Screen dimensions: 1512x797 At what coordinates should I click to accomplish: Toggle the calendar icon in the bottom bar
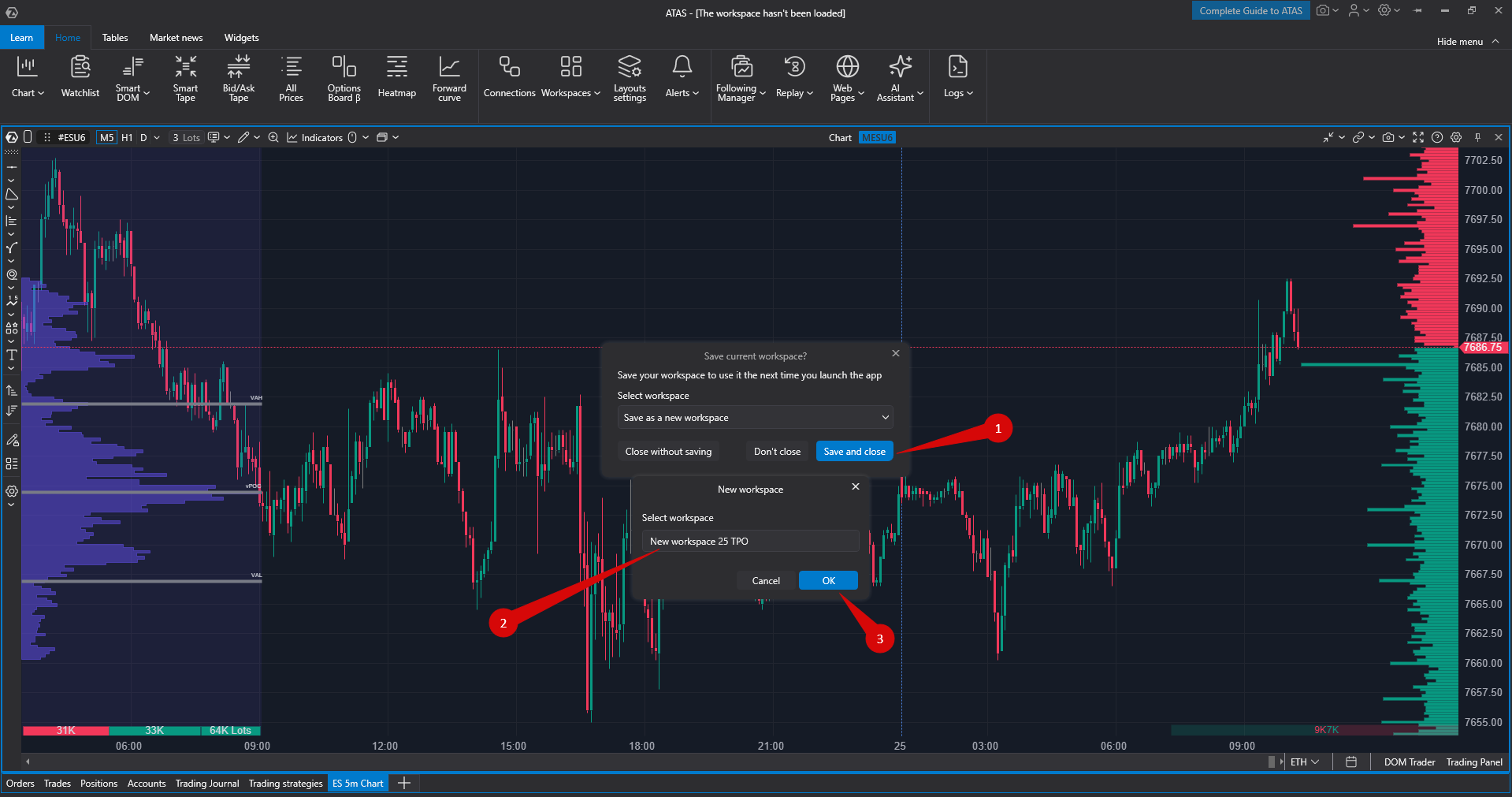[1351, 762]
